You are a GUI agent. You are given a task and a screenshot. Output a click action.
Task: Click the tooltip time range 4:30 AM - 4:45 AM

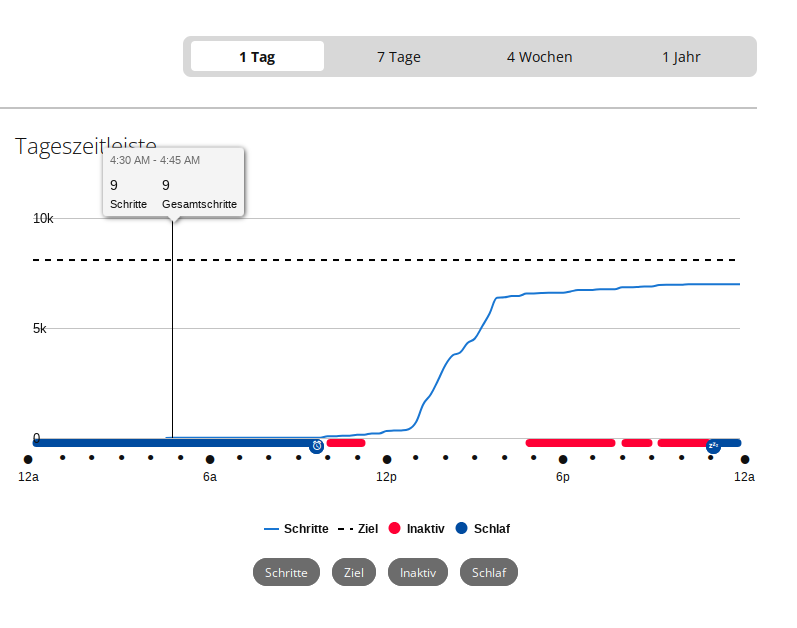coord(155,160)
